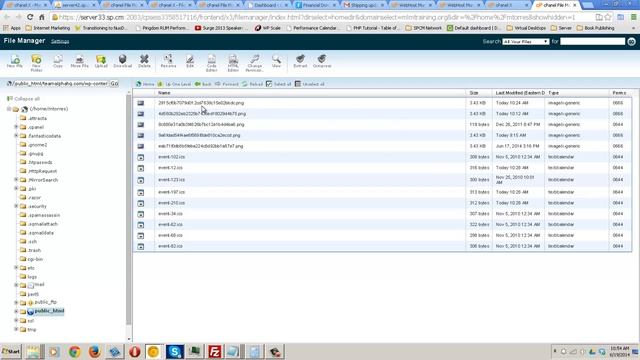640x360 pixels.
Task: Click the View magnifier icon
Action: [276, 61]
